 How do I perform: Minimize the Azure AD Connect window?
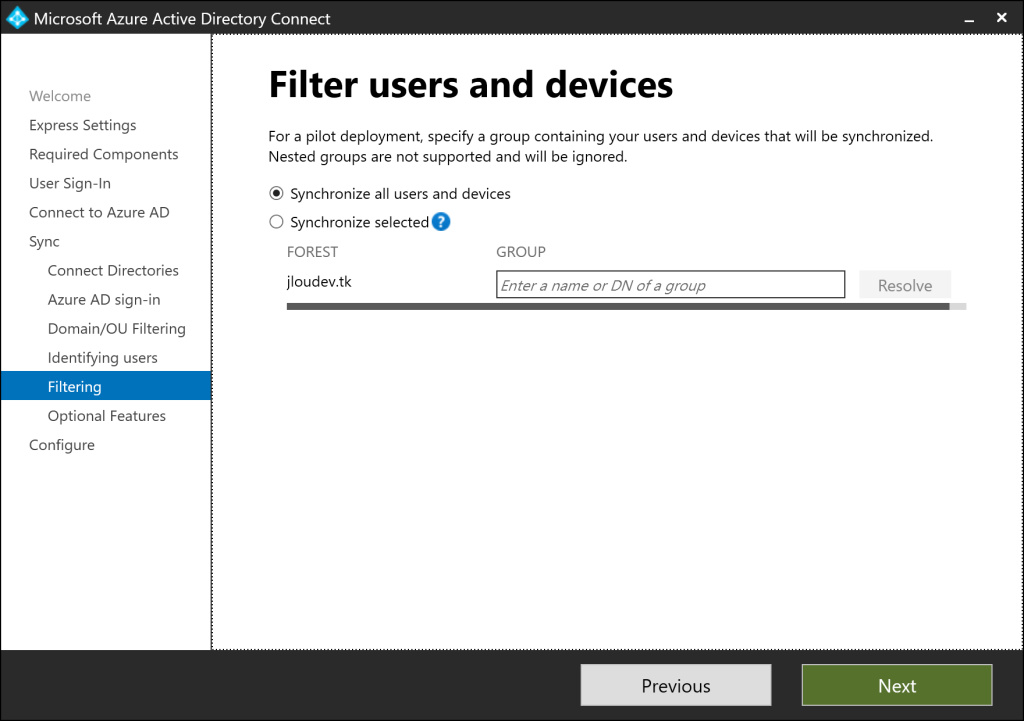click(969, 18)
